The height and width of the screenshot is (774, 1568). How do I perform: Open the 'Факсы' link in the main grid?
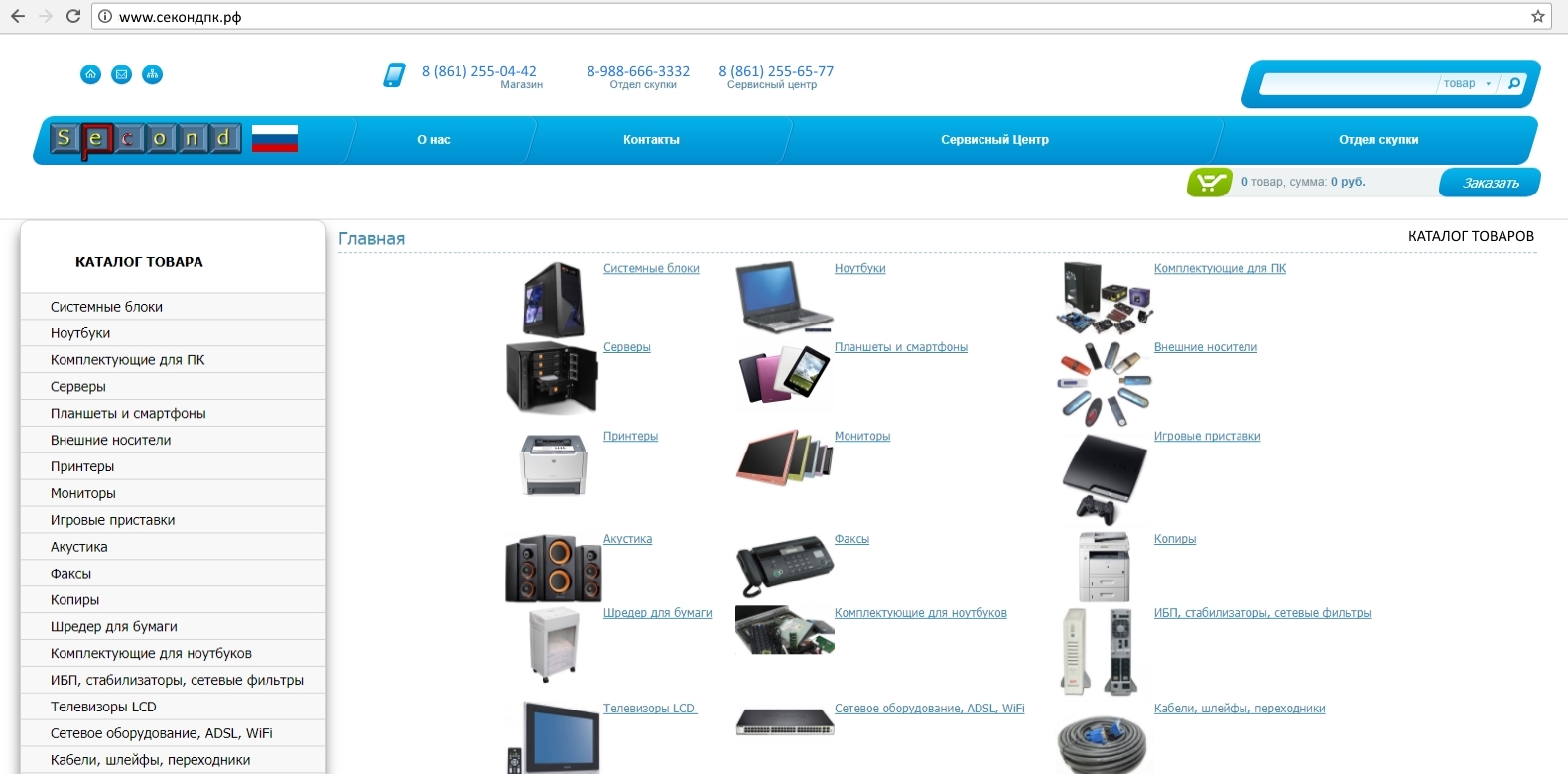coord(851,539)
